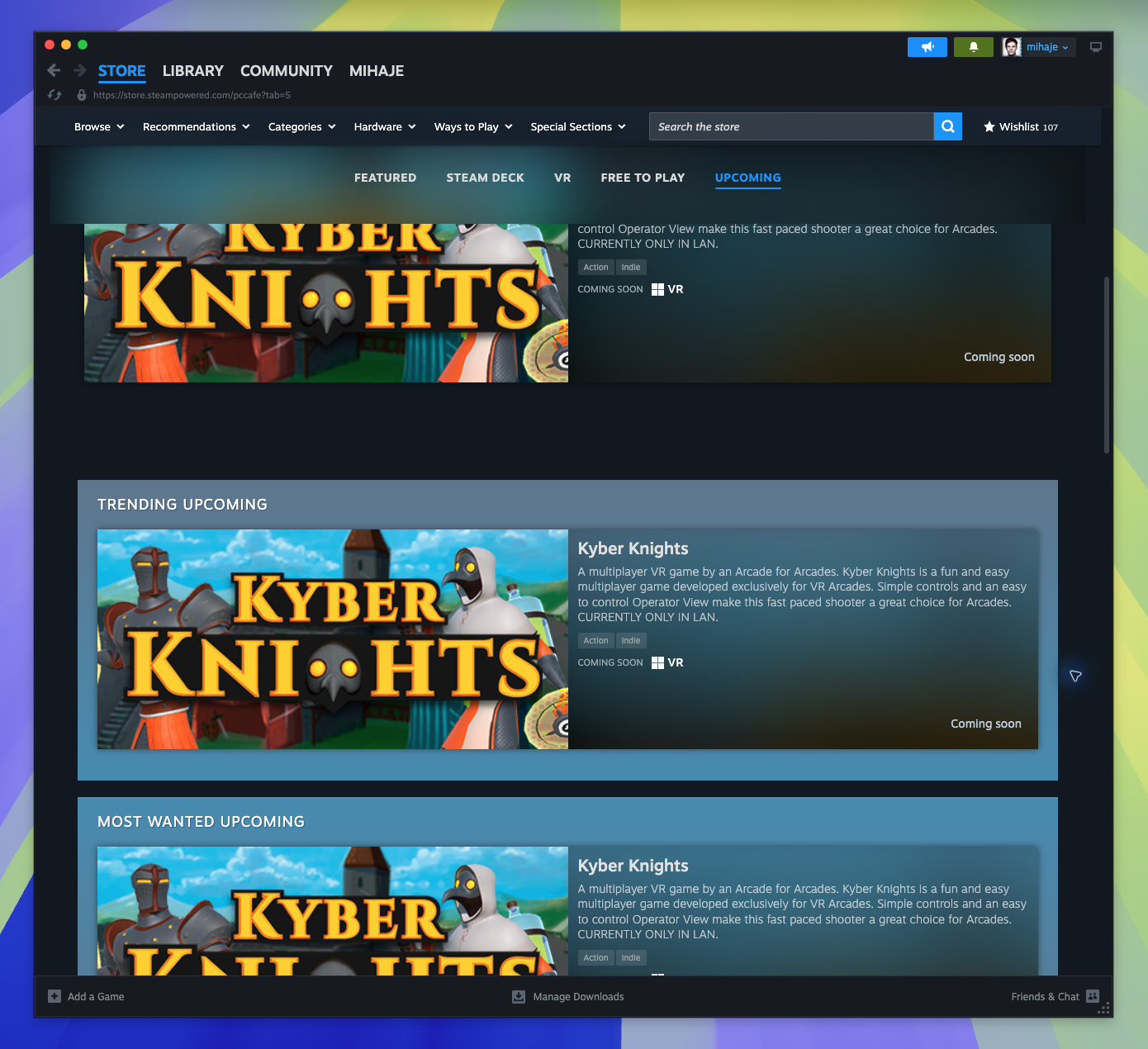The image size is (1148, 1049).
Task: Open the LIBRARY tab
Action: (x=192, y=71)
